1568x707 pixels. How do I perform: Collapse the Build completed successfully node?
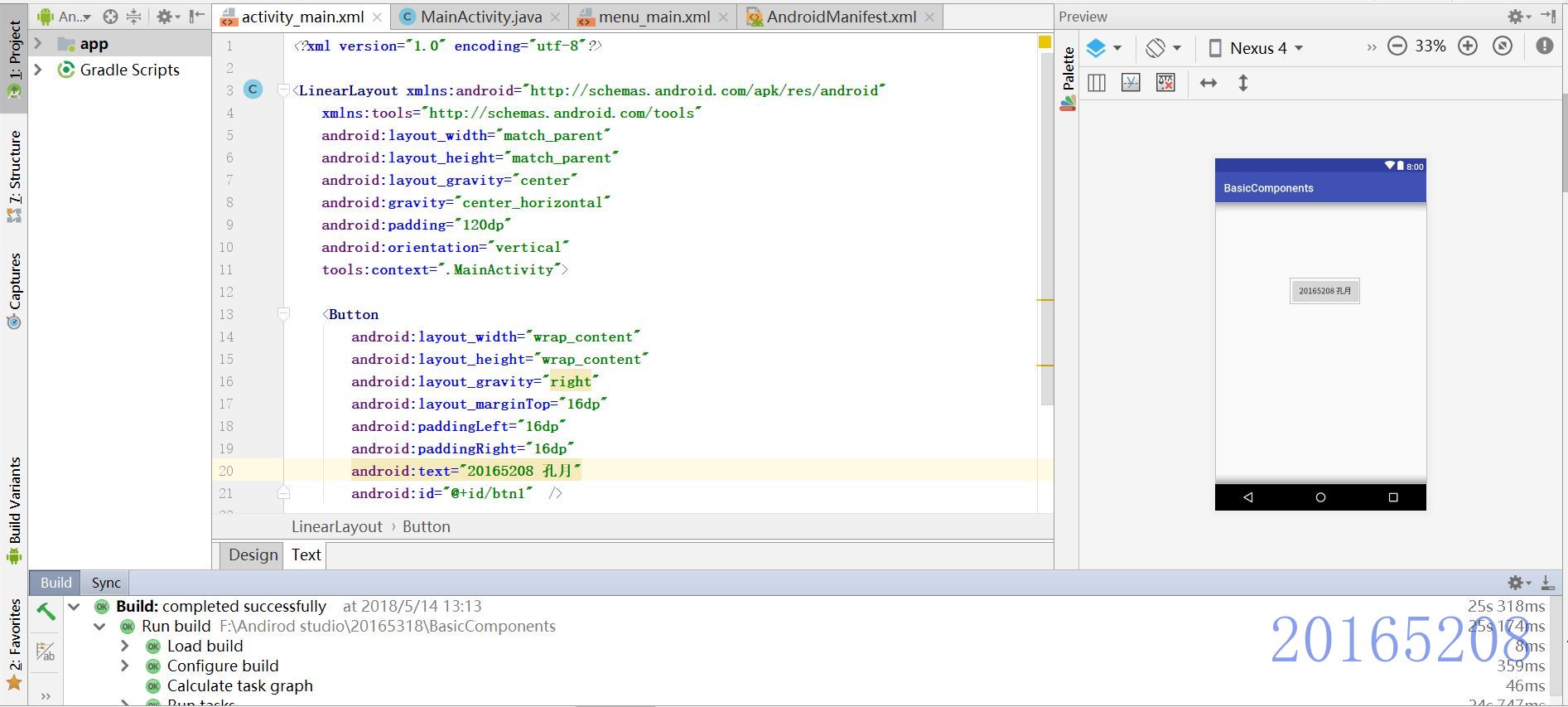coord(75,607)
